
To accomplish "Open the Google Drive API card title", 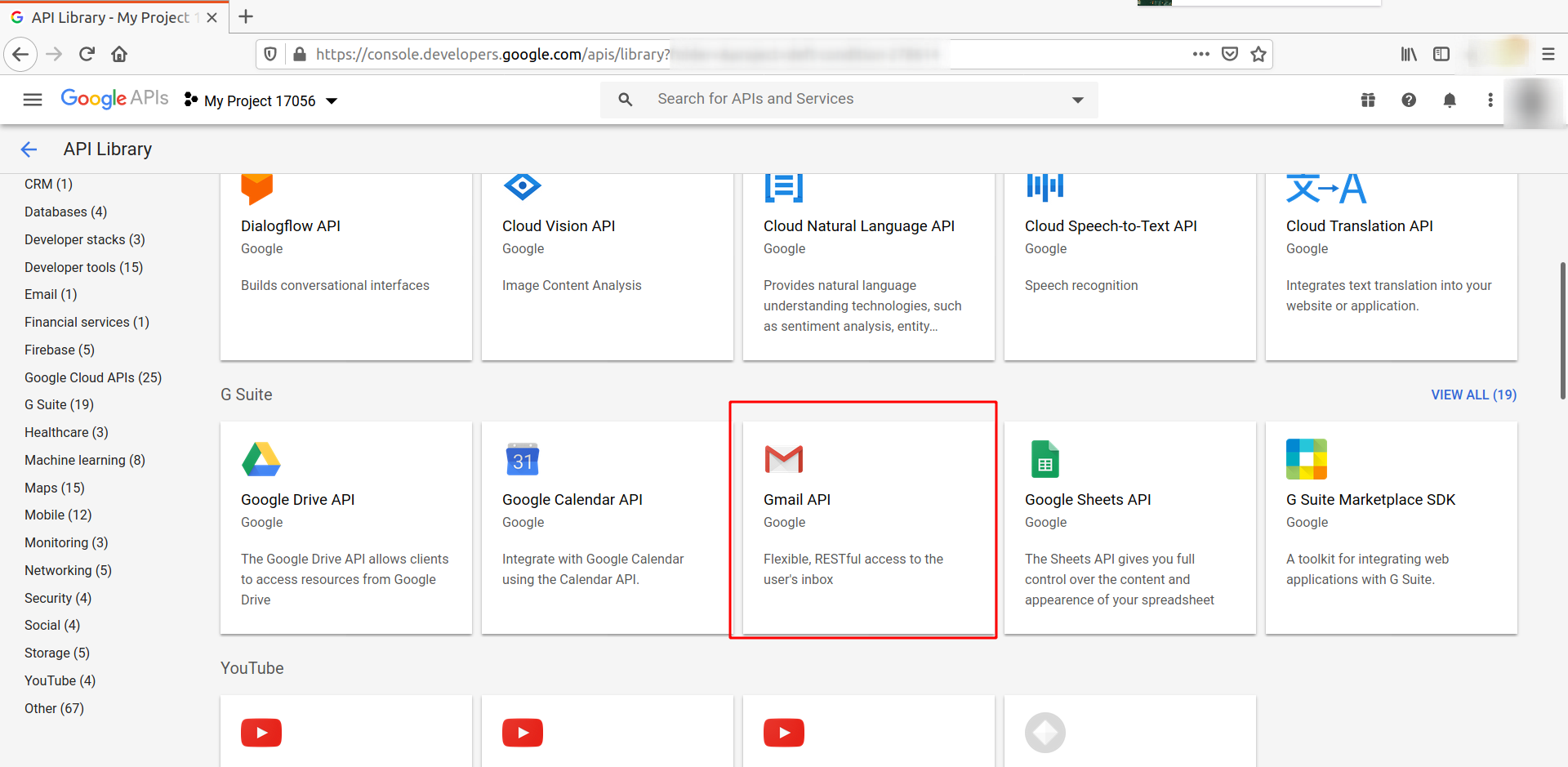I will 298,500.
